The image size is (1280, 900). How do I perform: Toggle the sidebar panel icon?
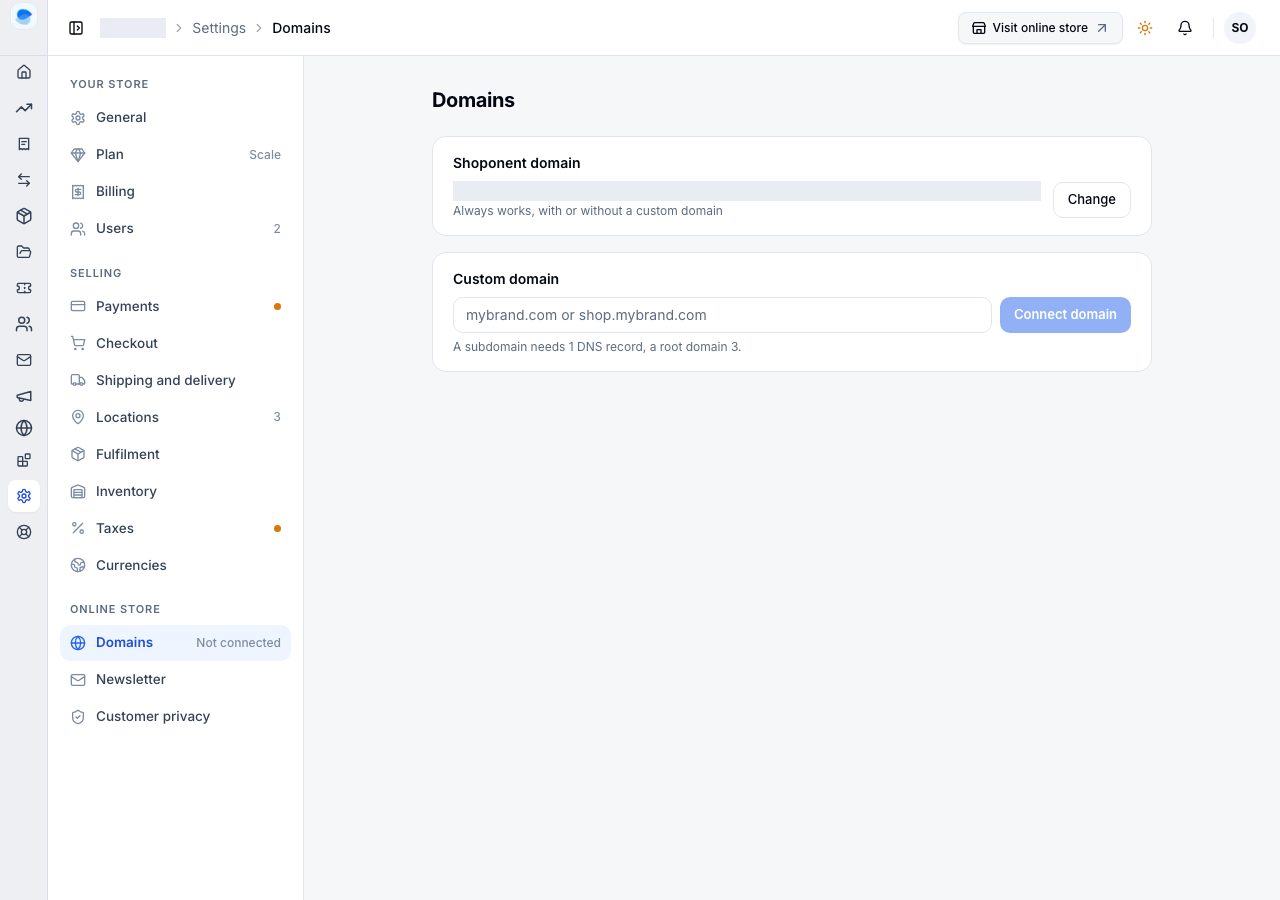(x=76, y=28)
